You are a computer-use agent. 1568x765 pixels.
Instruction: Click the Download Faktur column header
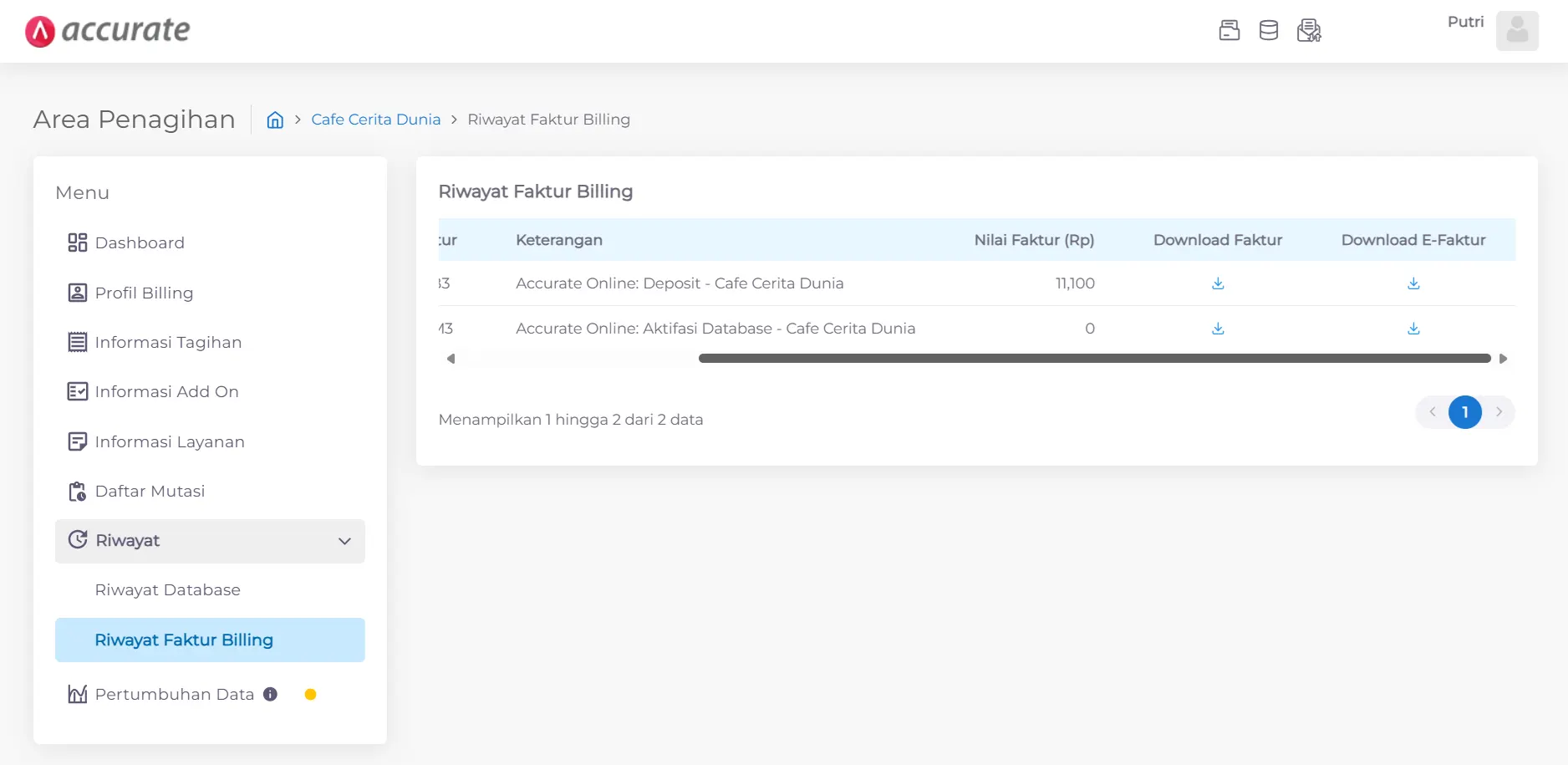point(1218,240)
